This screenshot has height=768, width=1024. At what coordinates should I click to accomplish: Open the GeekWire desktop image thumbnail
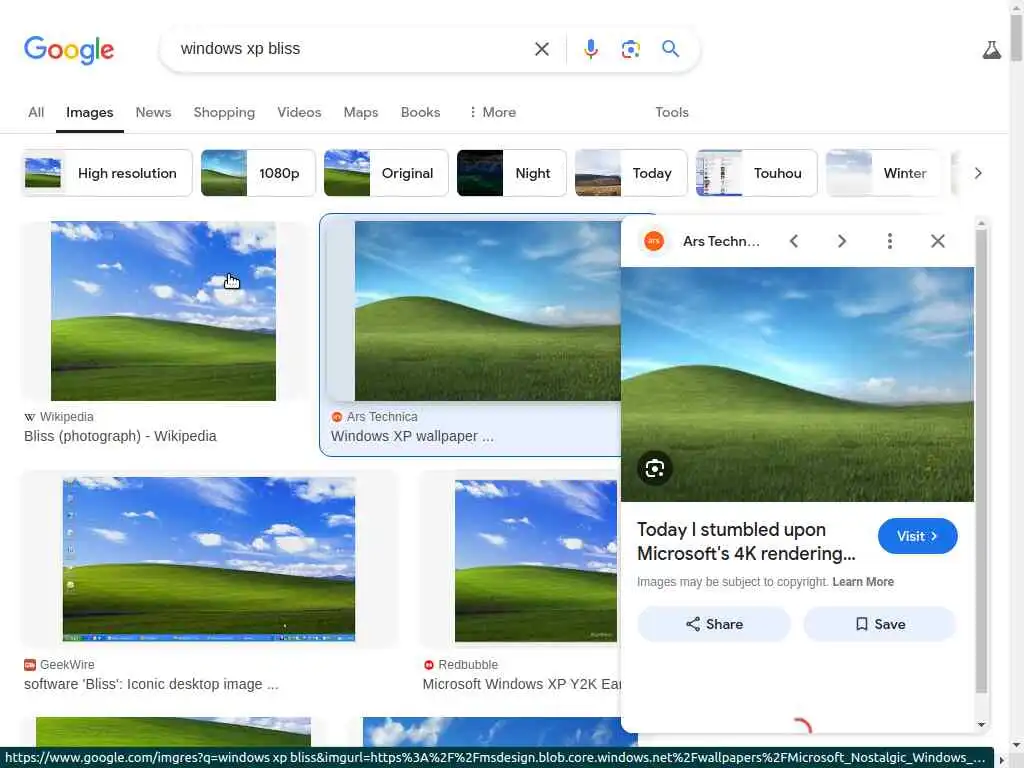(x=209, y=559)
